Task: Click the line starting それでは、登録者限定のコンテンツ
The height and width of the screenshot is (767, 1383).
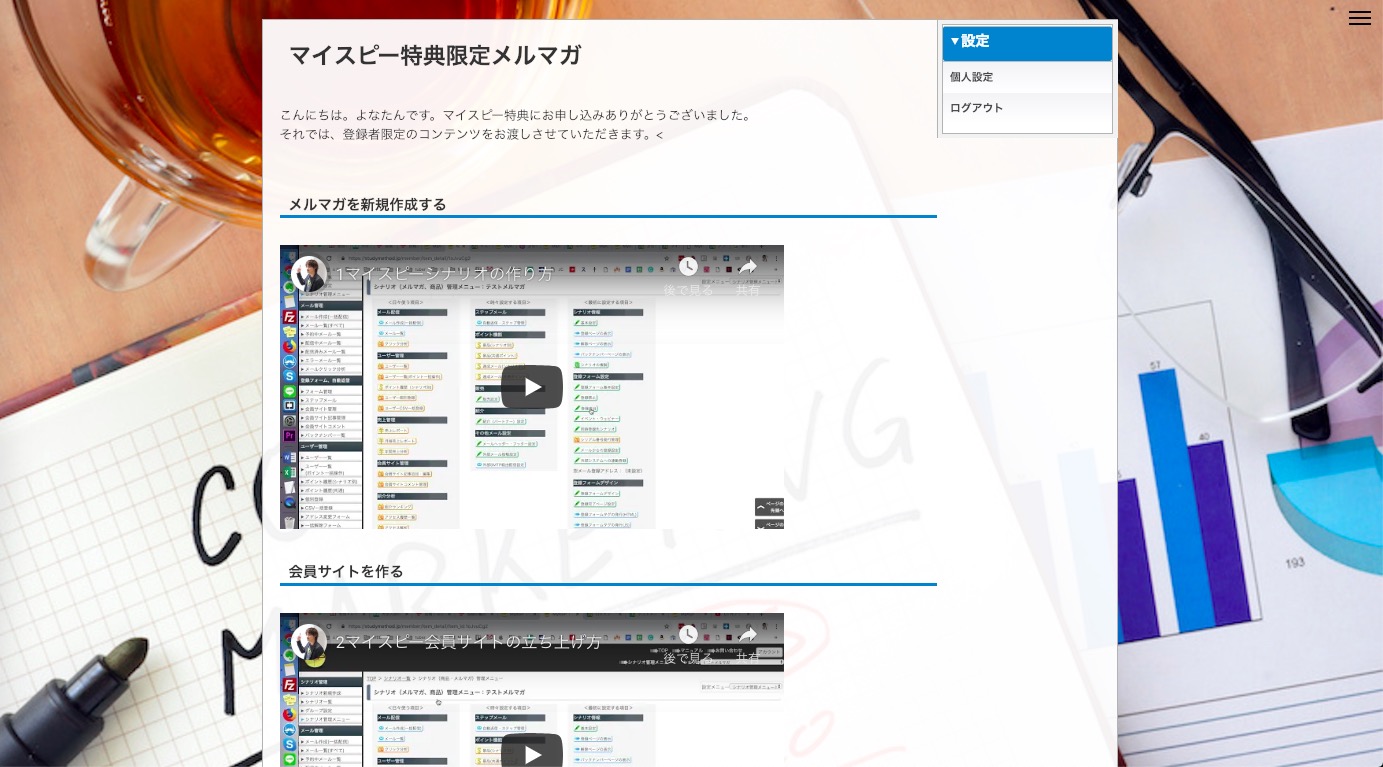Action: click(472, 134)
